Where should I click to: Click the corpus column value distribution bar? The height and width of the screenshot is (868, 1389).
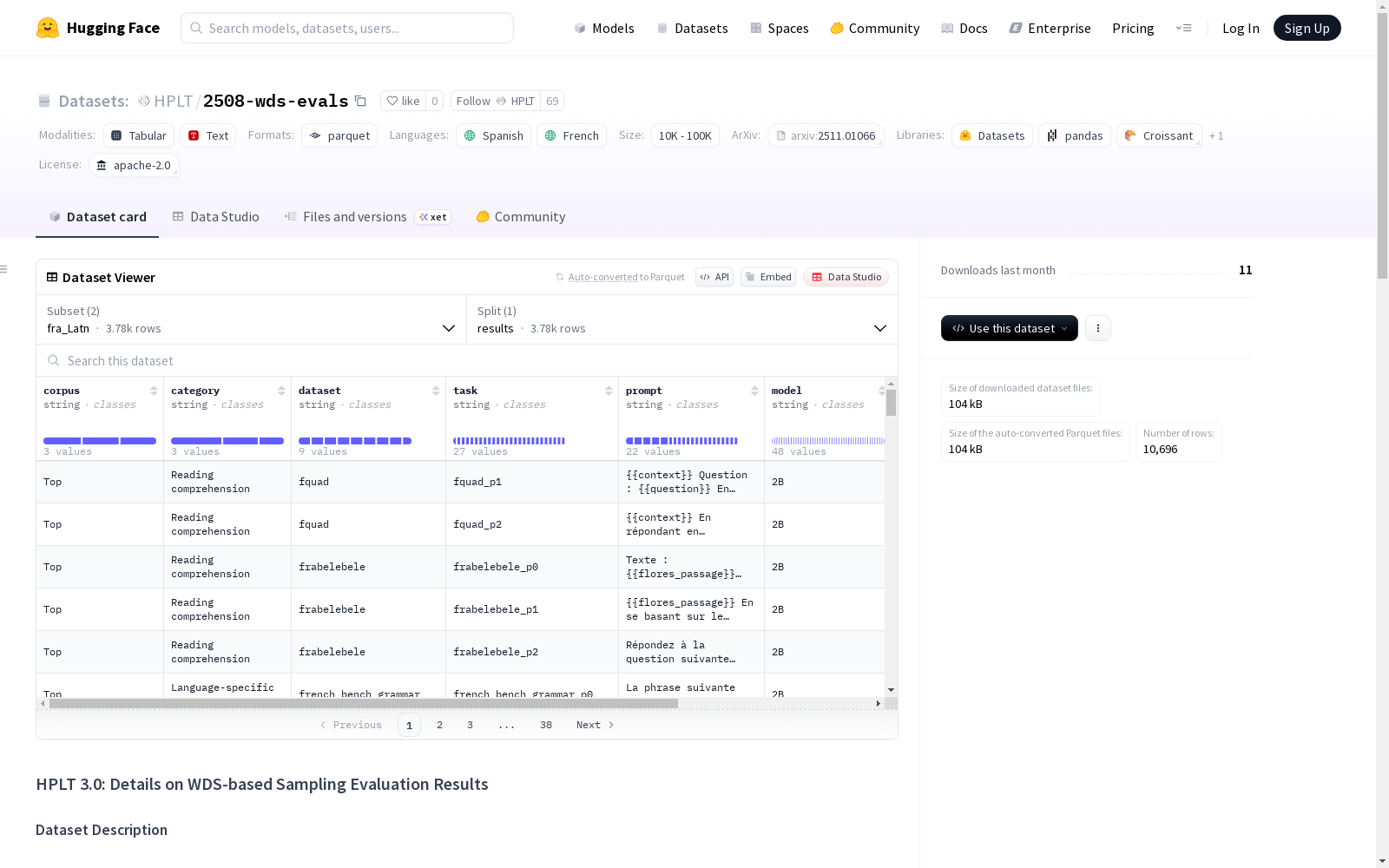pyautogui.click(x=100, y=441)
